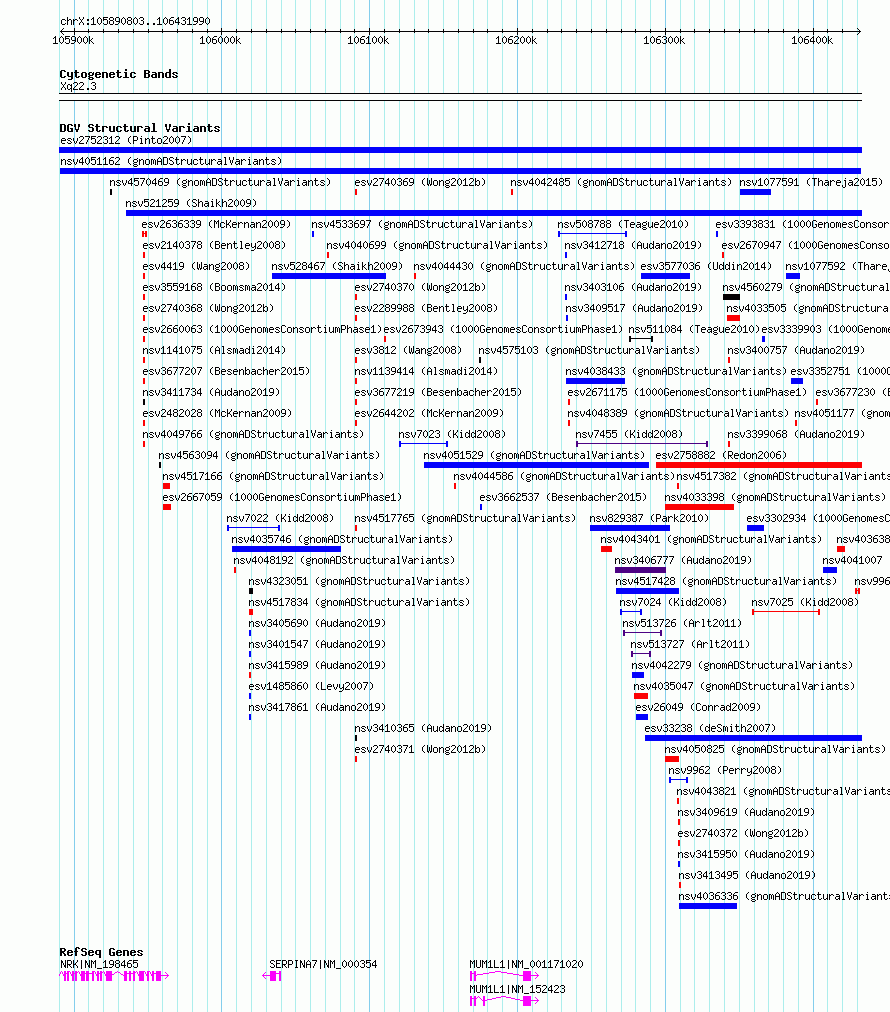The height and width of the screenshot is (1012, 890).
Task: Click the nsv4043401 gnomAD red bar
Action: [x=606, y=549]
